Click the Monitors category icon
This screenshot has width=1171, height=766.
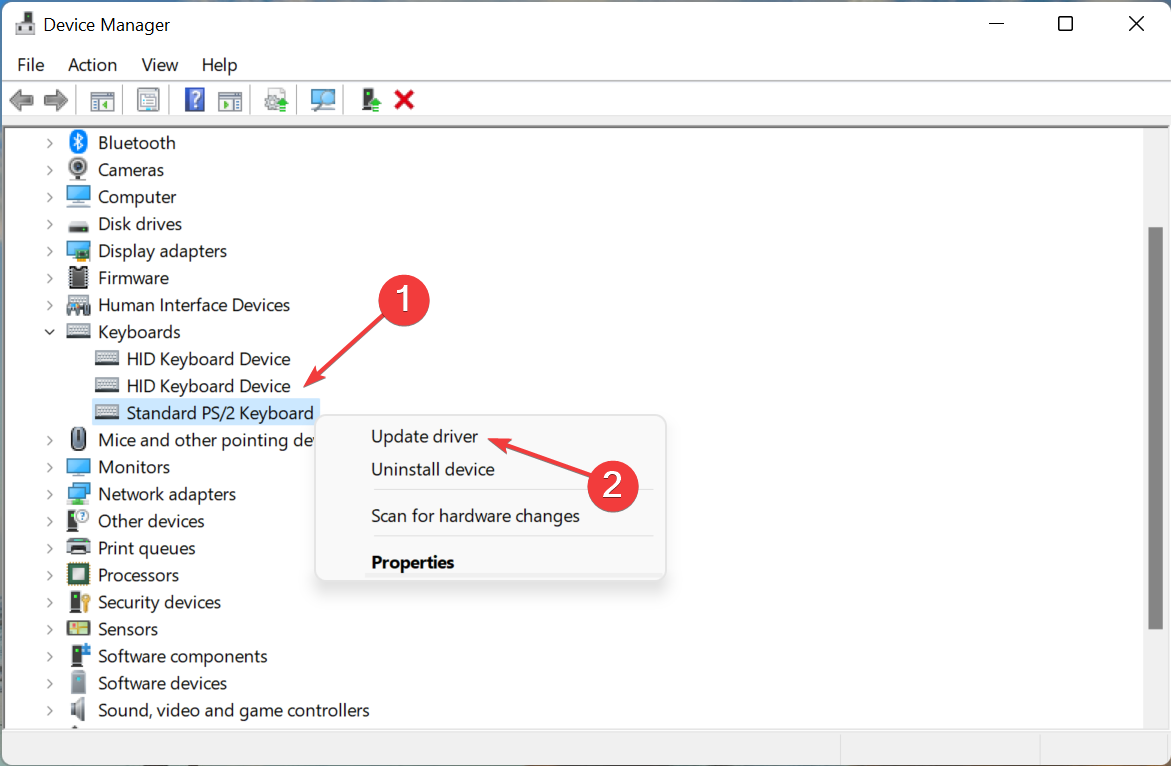tap(78, 467)
